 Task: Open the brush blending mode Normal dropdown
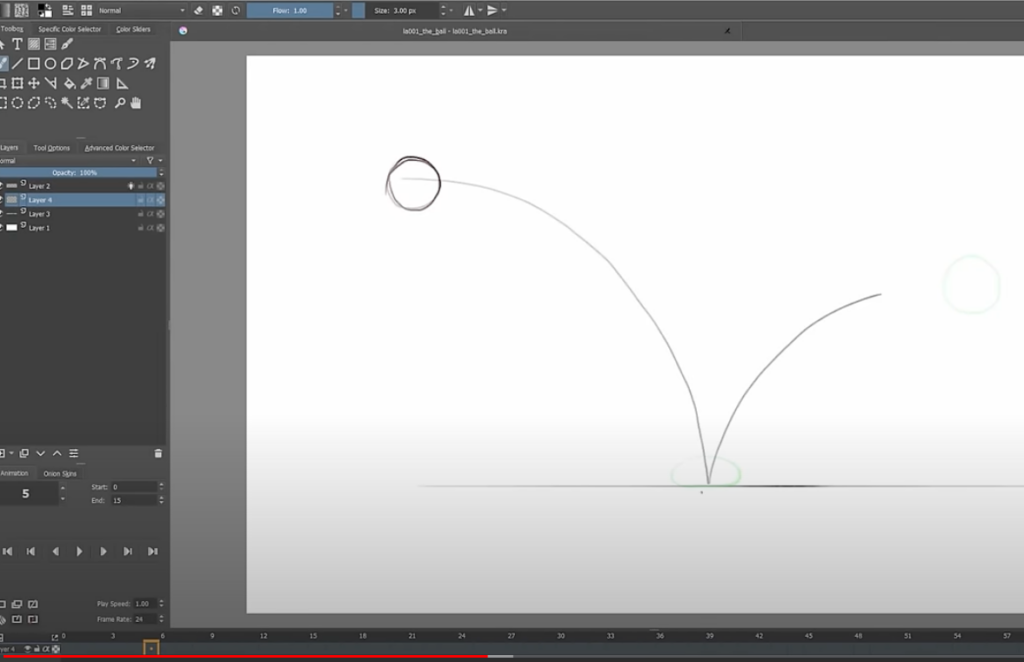pyautogui.click(x=140, y=10)
